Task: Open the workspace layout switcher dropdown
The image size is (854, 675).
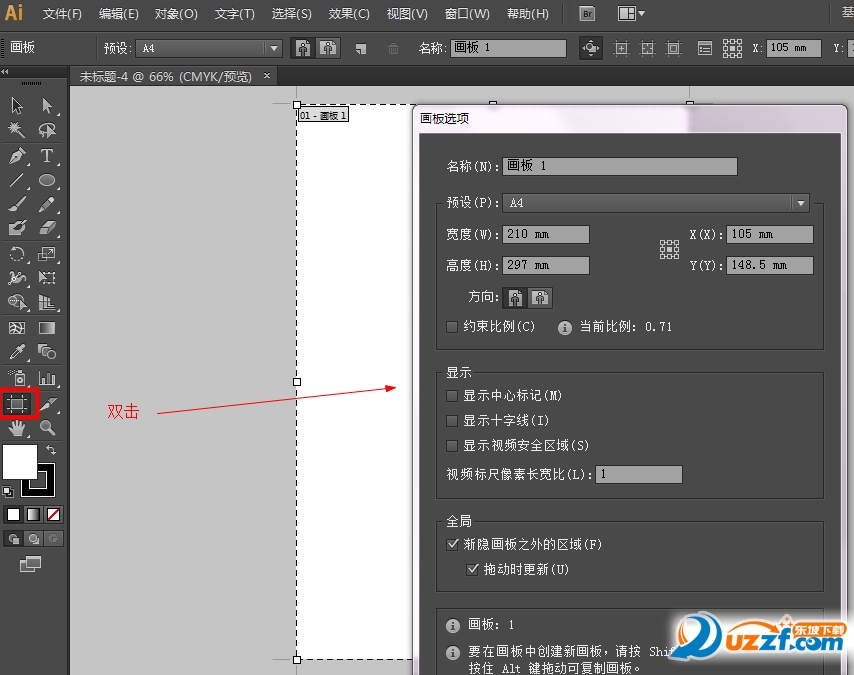Action: [631, 14]
